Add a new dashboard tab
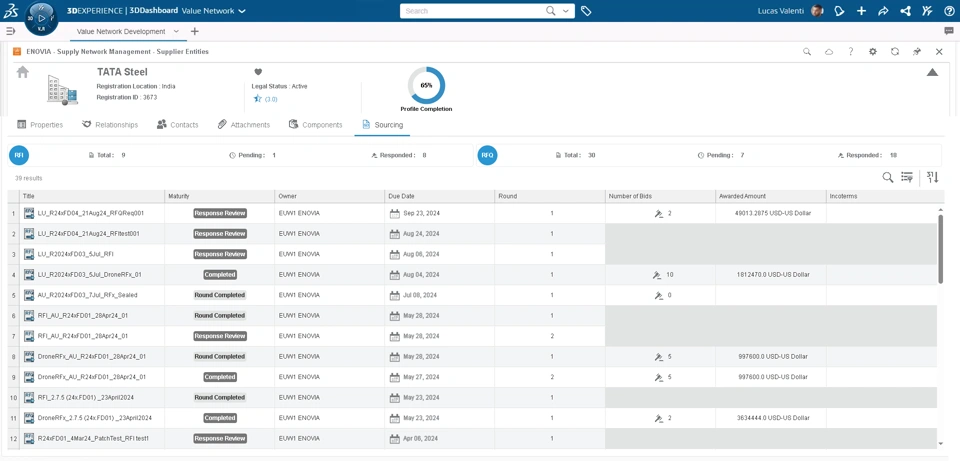The width and height of the screenshot is (960, 461). [x=194, y=31]
